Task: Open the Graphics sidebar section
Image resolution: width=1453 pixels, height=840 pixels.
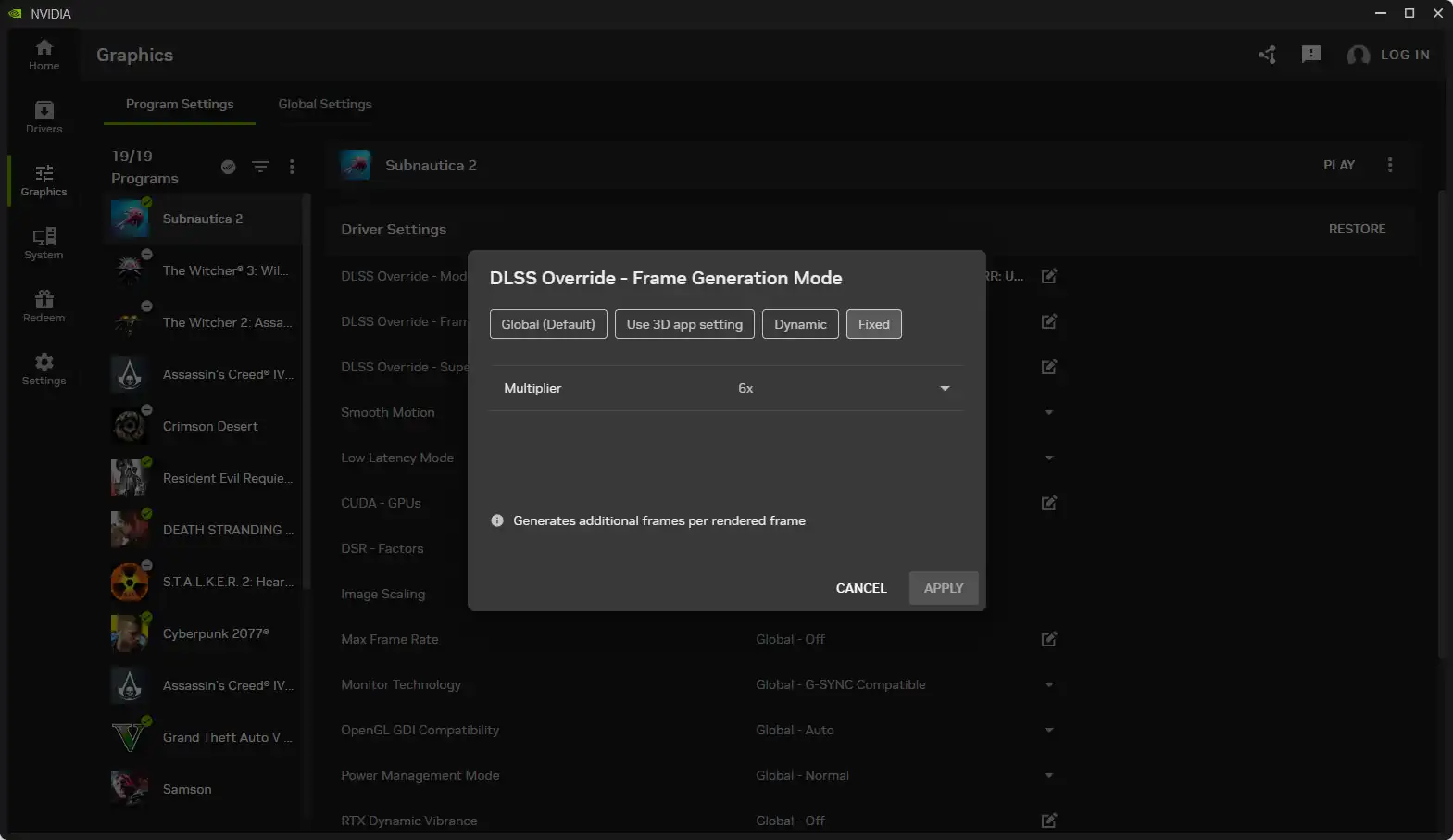Action: [x=44, y=181]
